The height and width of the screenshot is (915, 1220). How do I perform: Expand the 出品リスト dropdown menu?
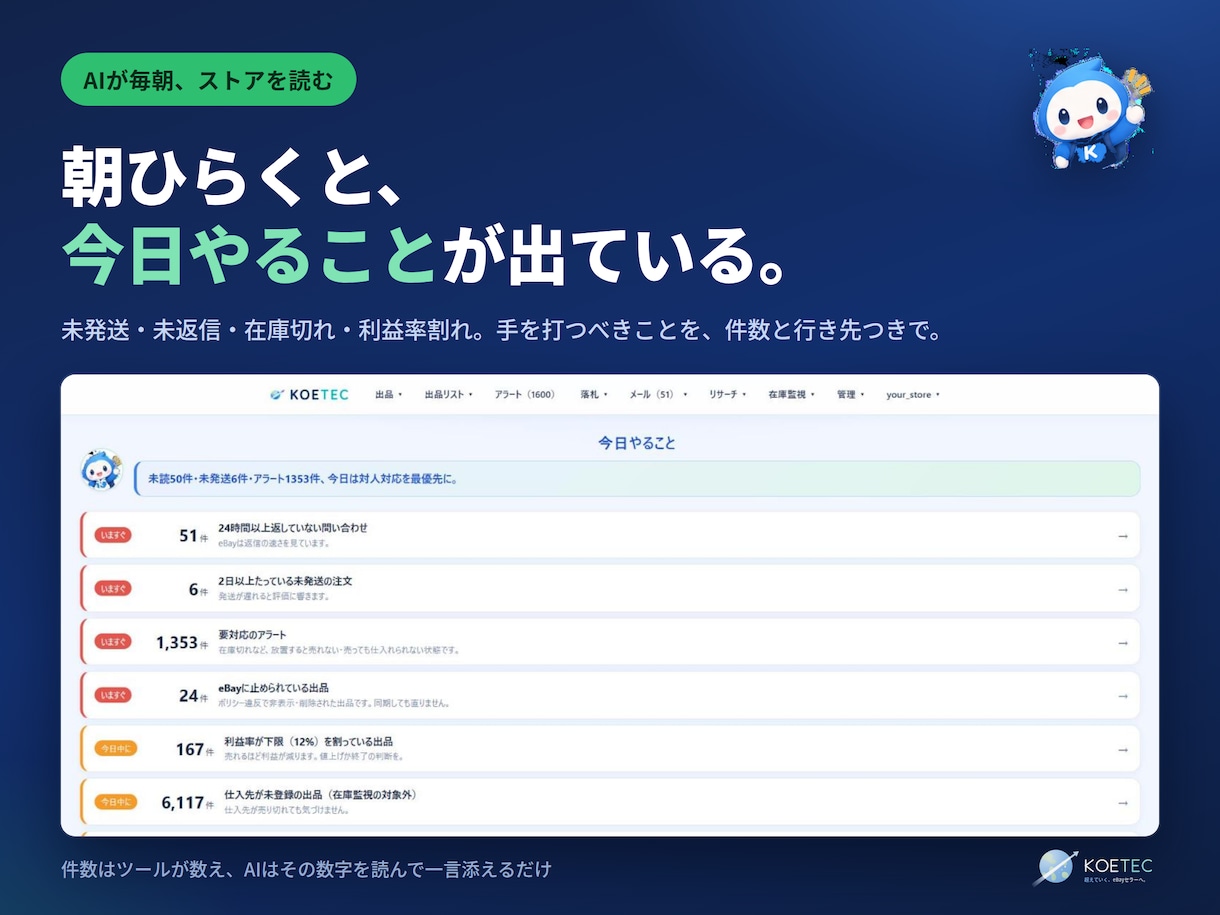click(x=448, y=395)
